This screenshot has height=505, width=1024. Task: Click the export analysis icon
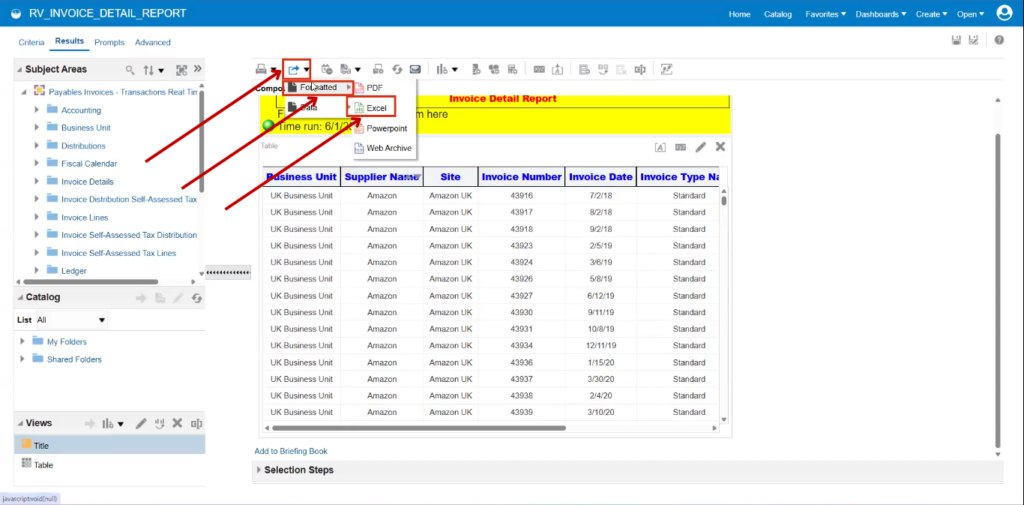(294, 69)
